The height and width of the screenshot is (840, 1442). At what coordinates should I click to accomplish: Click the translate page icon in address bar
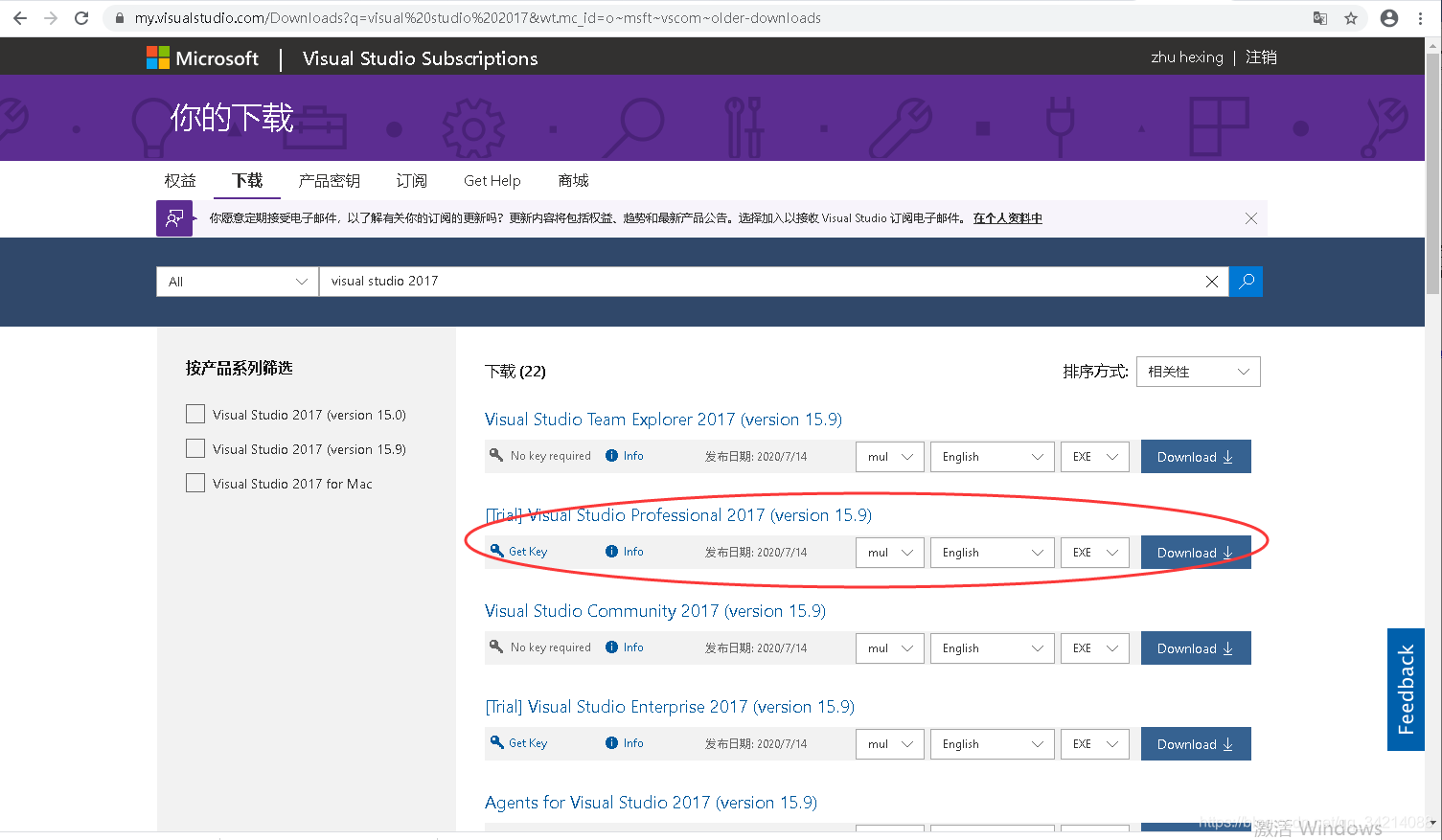(x=1320, y=18)
